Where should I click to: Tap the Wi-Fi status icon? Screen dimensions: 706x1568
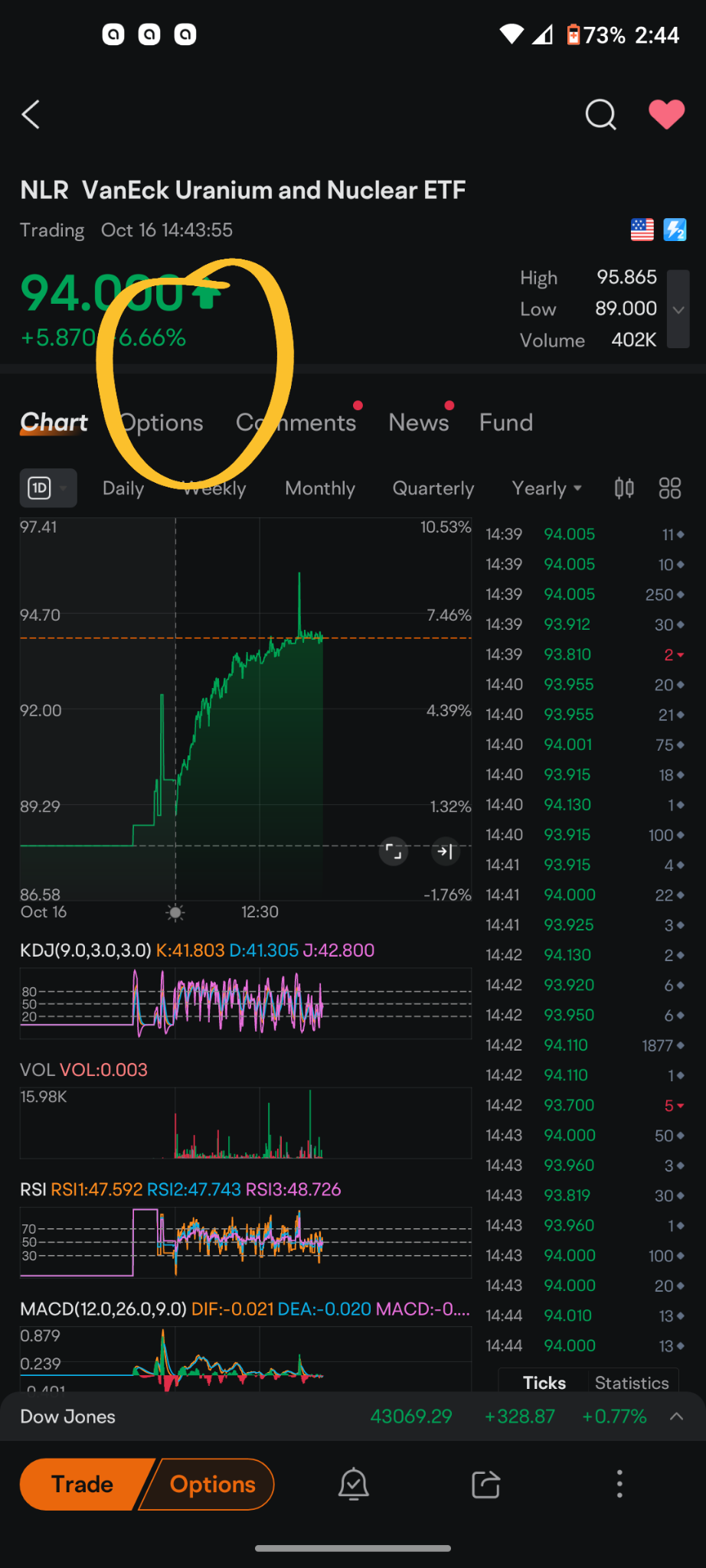pyautogui.click(x=512, y=34)
